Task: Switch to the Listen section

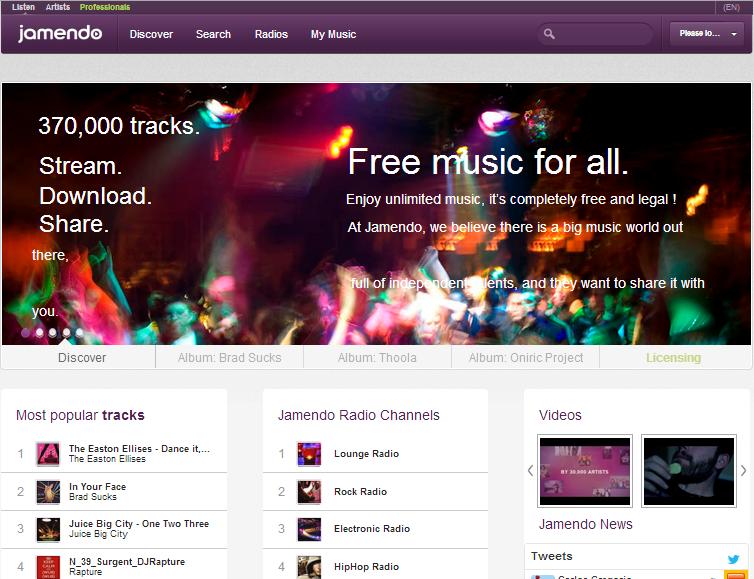Action: (x=23, y=7)
